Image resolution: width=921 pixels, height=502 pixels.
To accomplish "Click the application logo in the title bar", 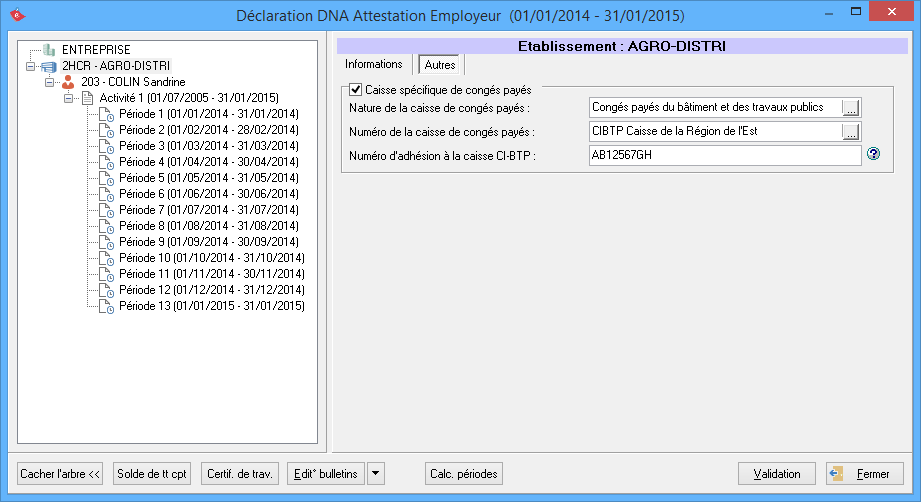I will [x=15, y=15].
